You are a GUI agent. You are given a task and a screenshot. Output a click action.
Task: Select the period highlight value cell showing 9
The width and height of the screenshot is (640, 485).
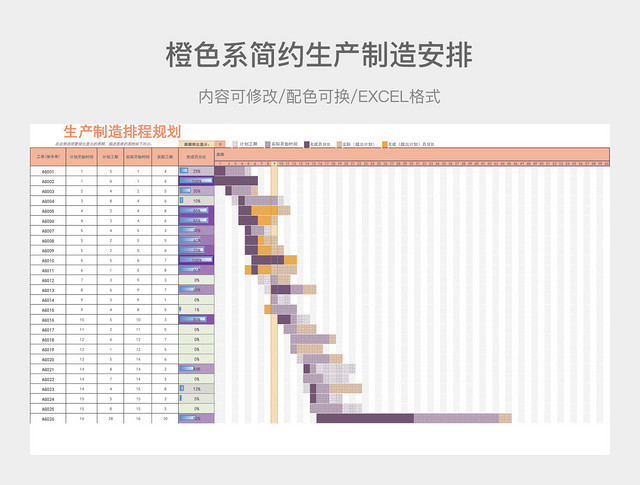[x=220, y=144]
